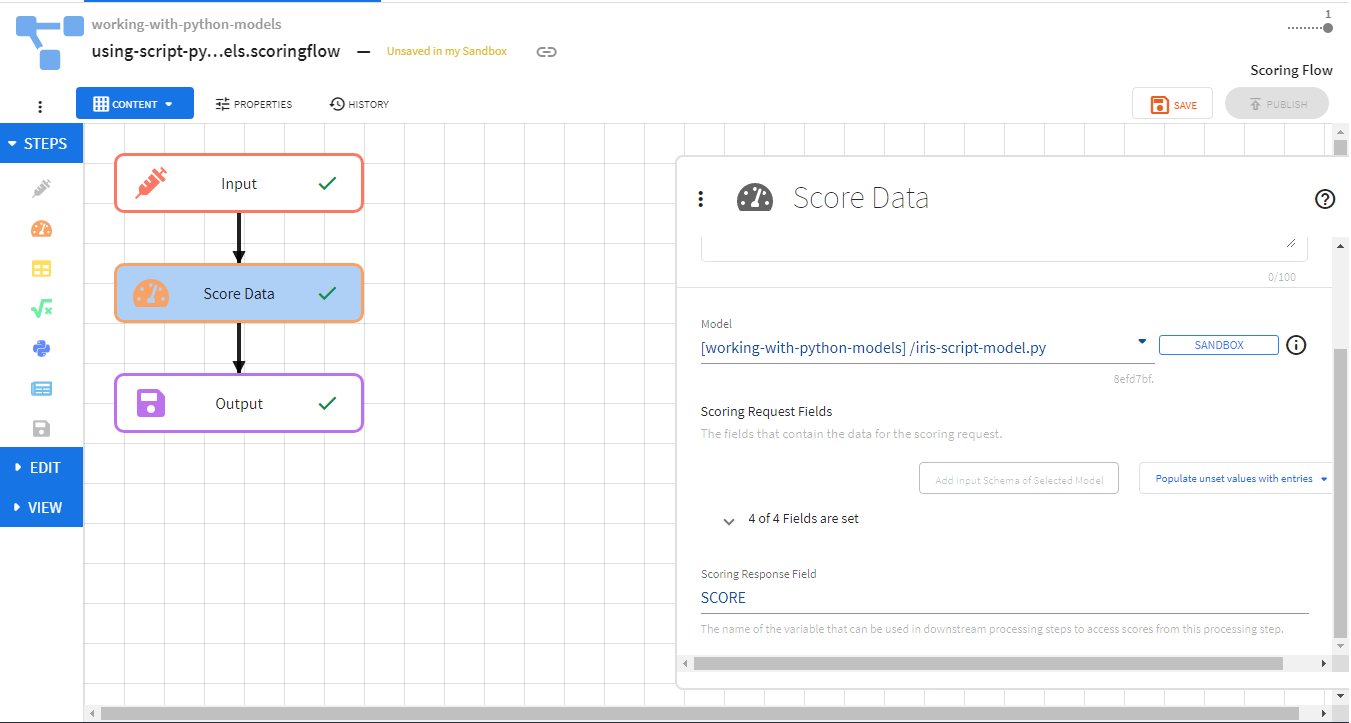Viewport: 1351px width, 723px height.
Task: Show model info via the circled i icon
Action: point(1296,345)
